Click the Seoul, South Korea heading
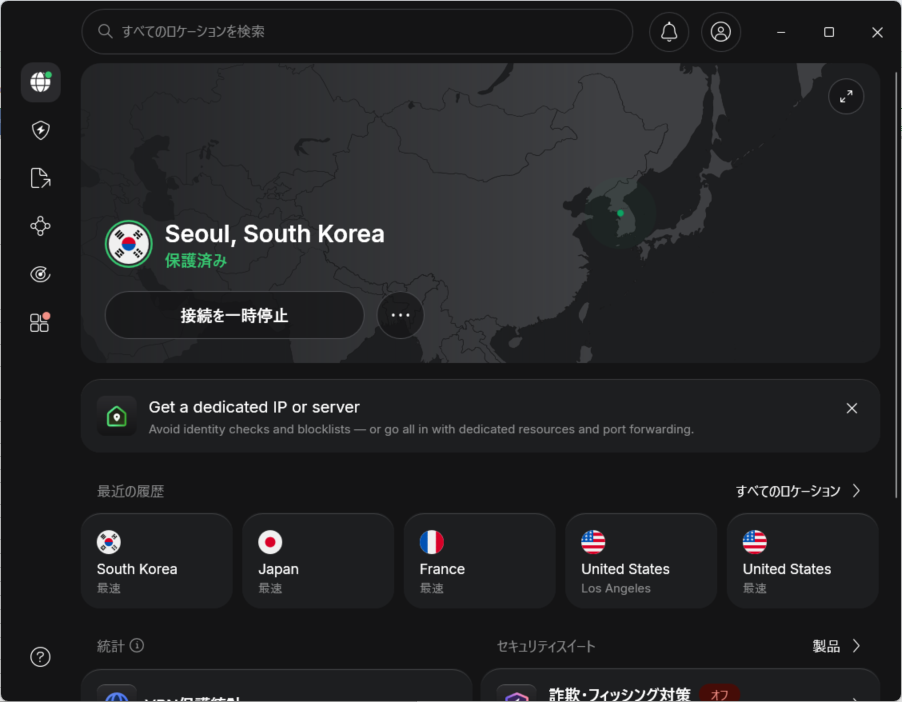Image resolution: width=902 pixels, height=702 pixels. point(274,234)
